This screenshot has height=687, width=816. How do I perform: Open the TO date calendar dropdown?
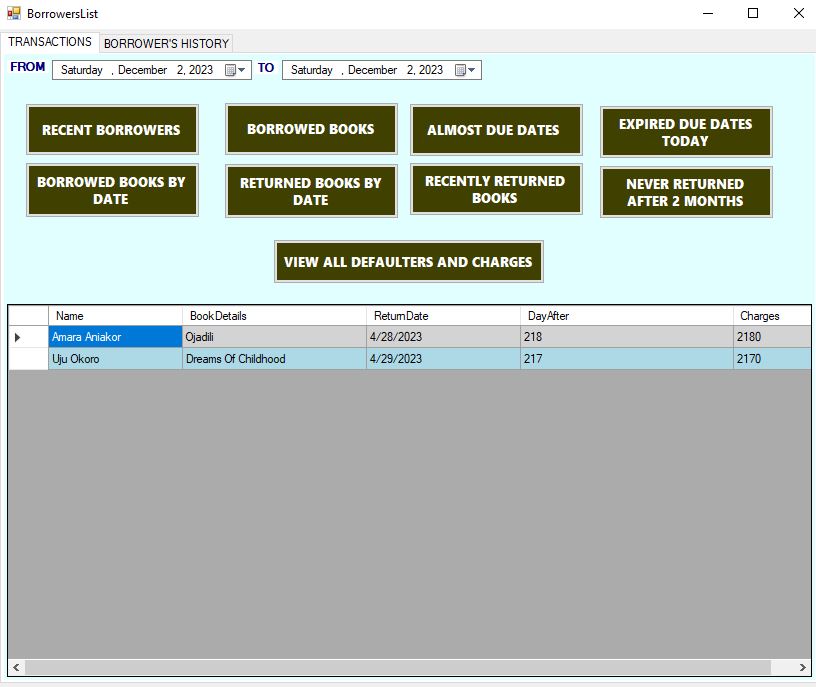(x=465, y=70)
